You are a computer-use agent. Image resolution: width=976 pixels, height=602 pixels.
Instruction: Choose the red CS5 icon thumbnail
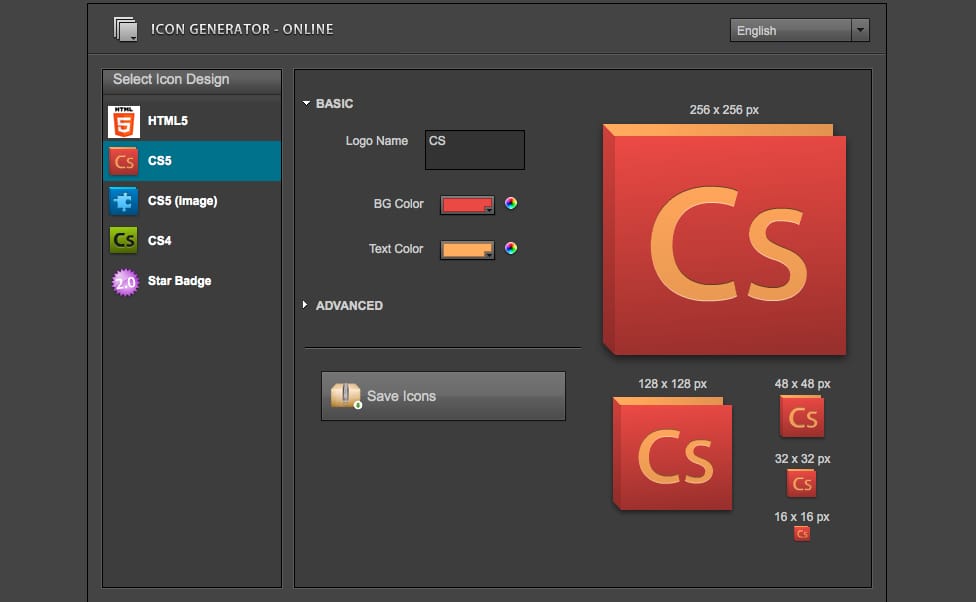[x=124, y=161]
